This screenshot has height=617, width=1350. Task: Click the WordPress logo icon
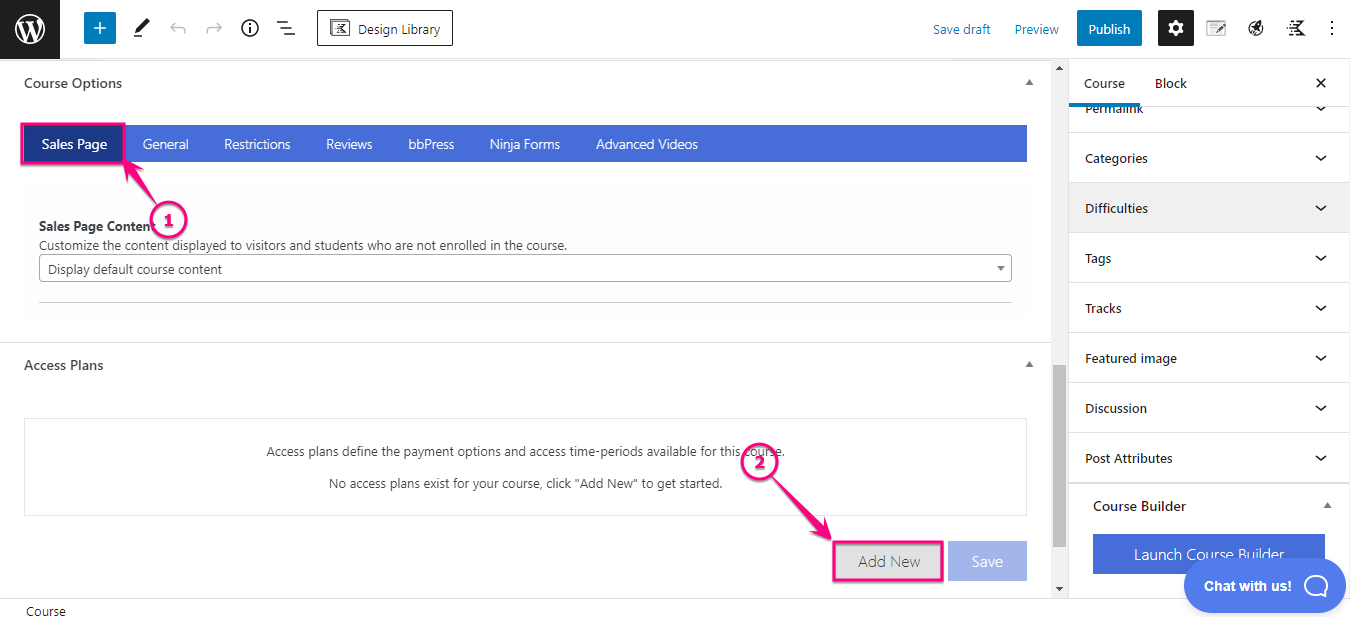click(x=29, y=28)
